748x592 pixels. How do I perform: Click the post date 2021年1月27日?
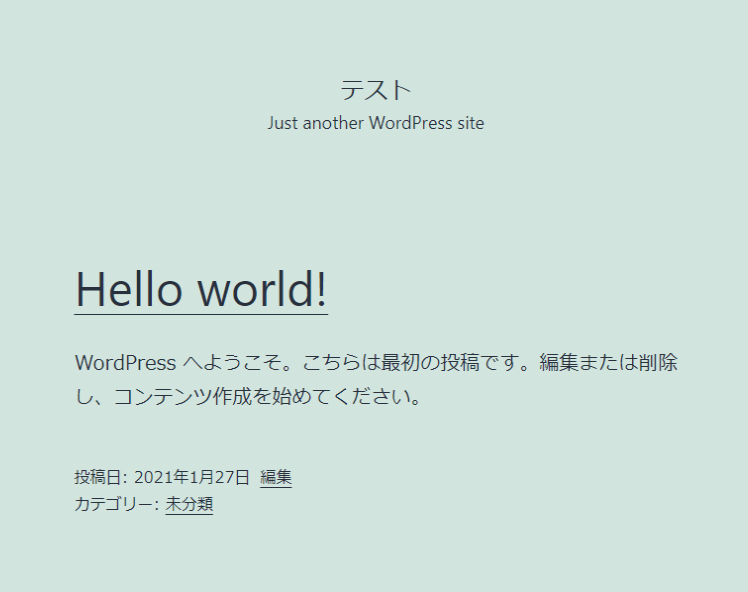(x=191, y=477)
